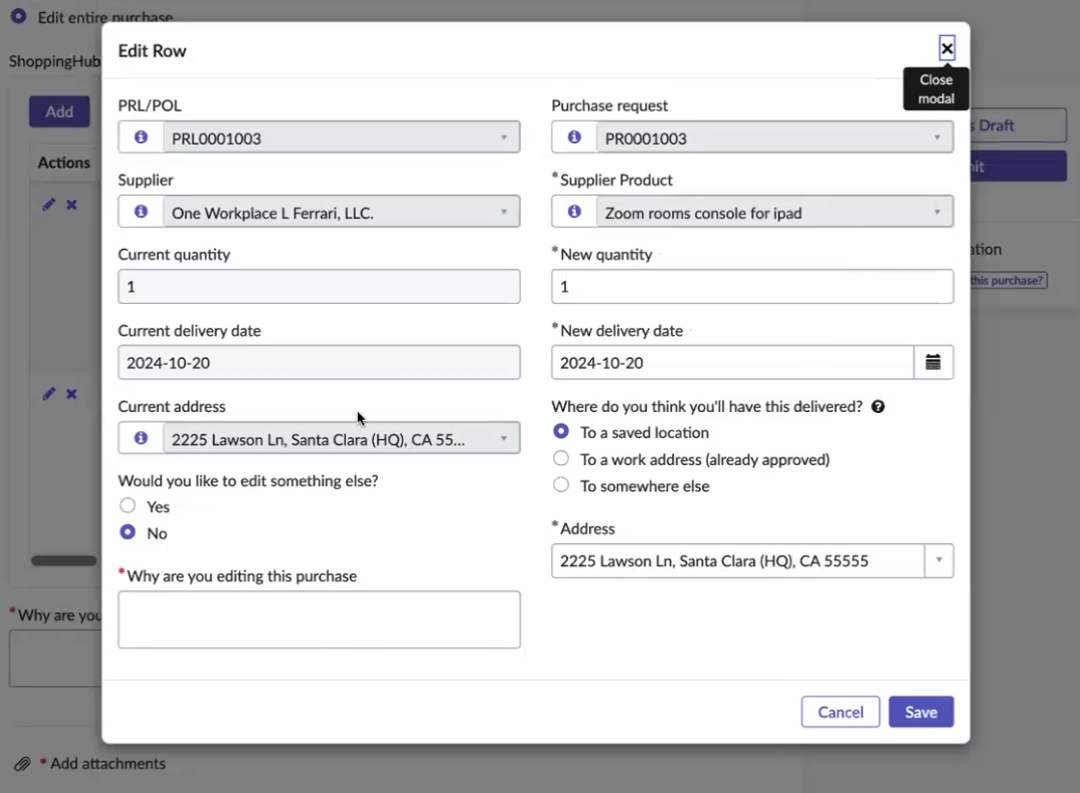The width and height of the screenshot is (1080, 793).
Task: Click the 'this purchase?' link in background
Action: pyautogui.click(x=1008, y=280)
